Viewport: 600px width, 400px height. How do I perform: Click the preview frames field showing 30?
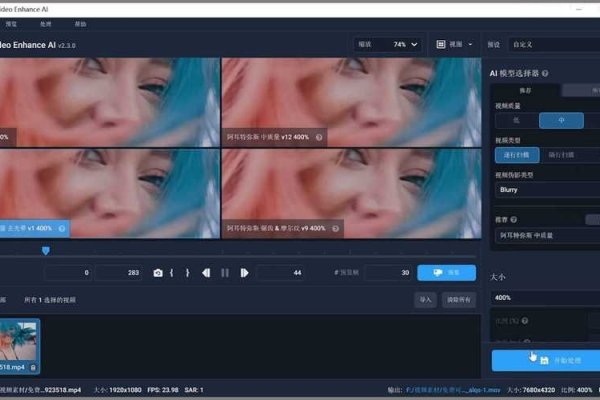pyautogui.click(x=388, y=273)
